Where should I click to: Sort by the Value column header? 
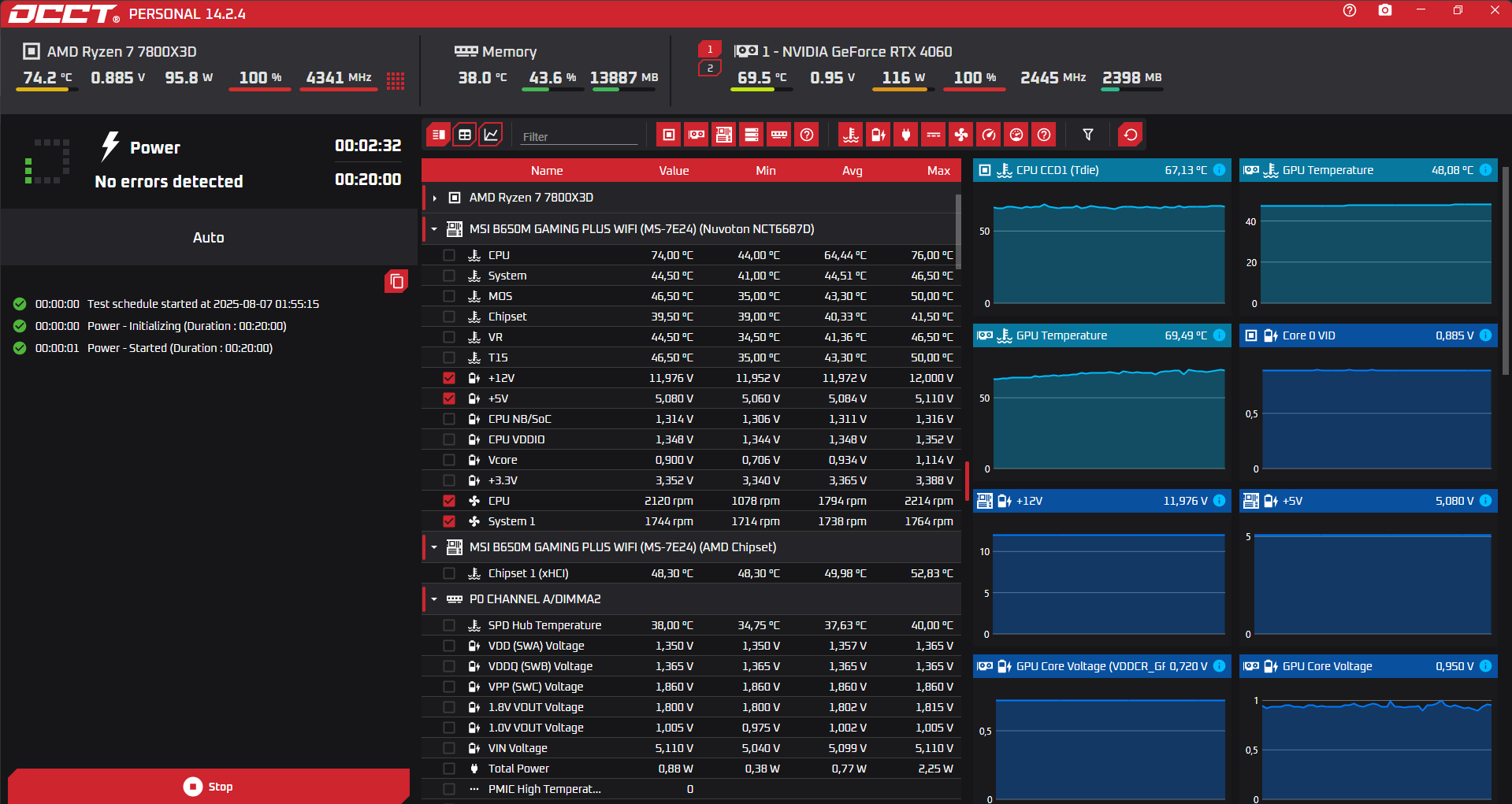click(x=674, y=171)
